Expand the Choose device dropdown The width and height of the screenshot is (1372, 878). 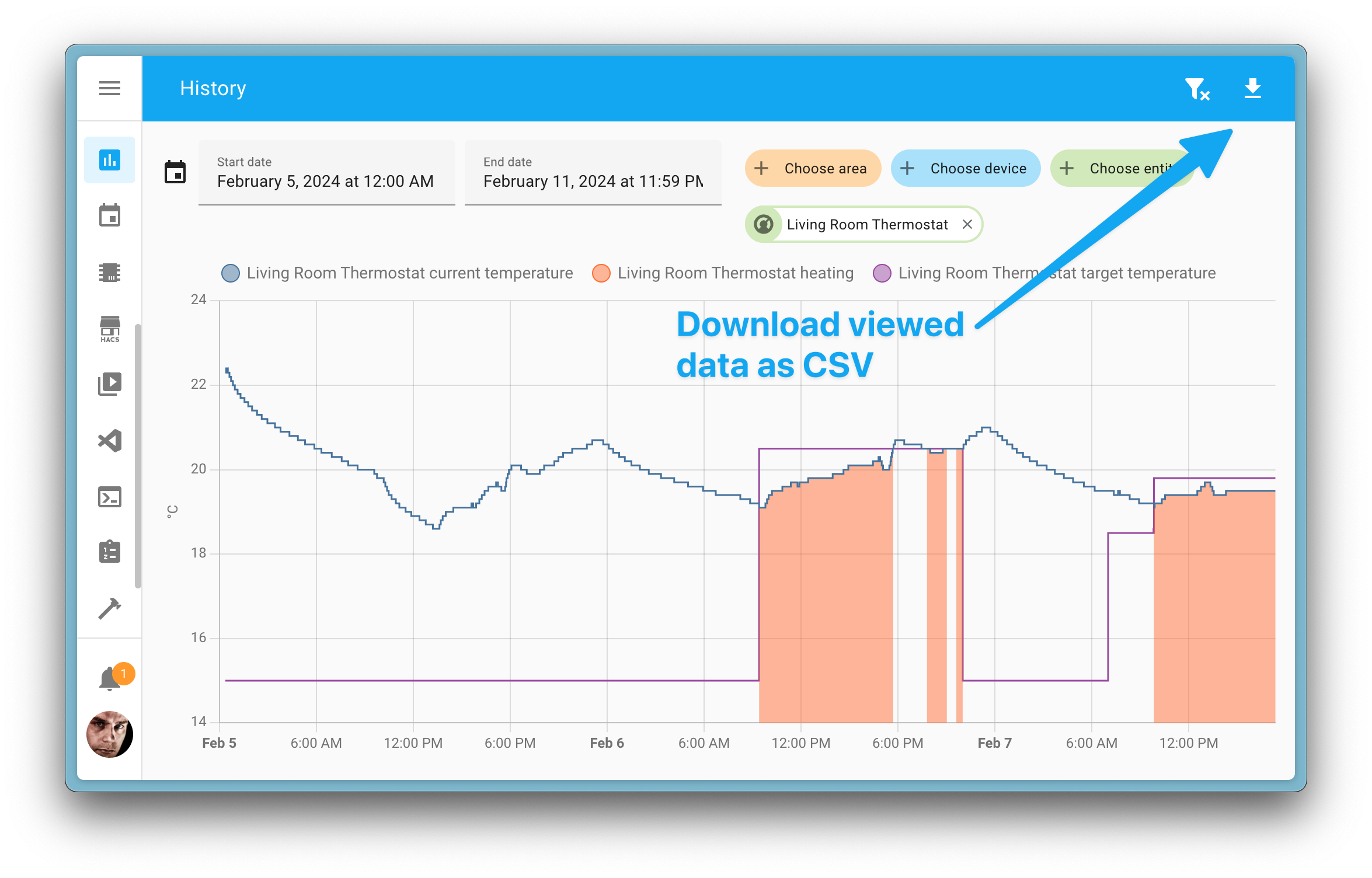[x=963, y=168]
